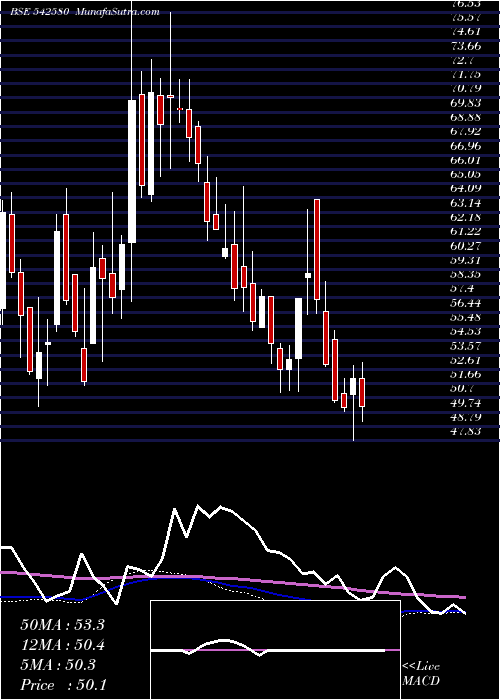Viewport: 500px width, 700px height.
Task: Click the 12MA : 50.4 readout
Action: pos(62,645)
